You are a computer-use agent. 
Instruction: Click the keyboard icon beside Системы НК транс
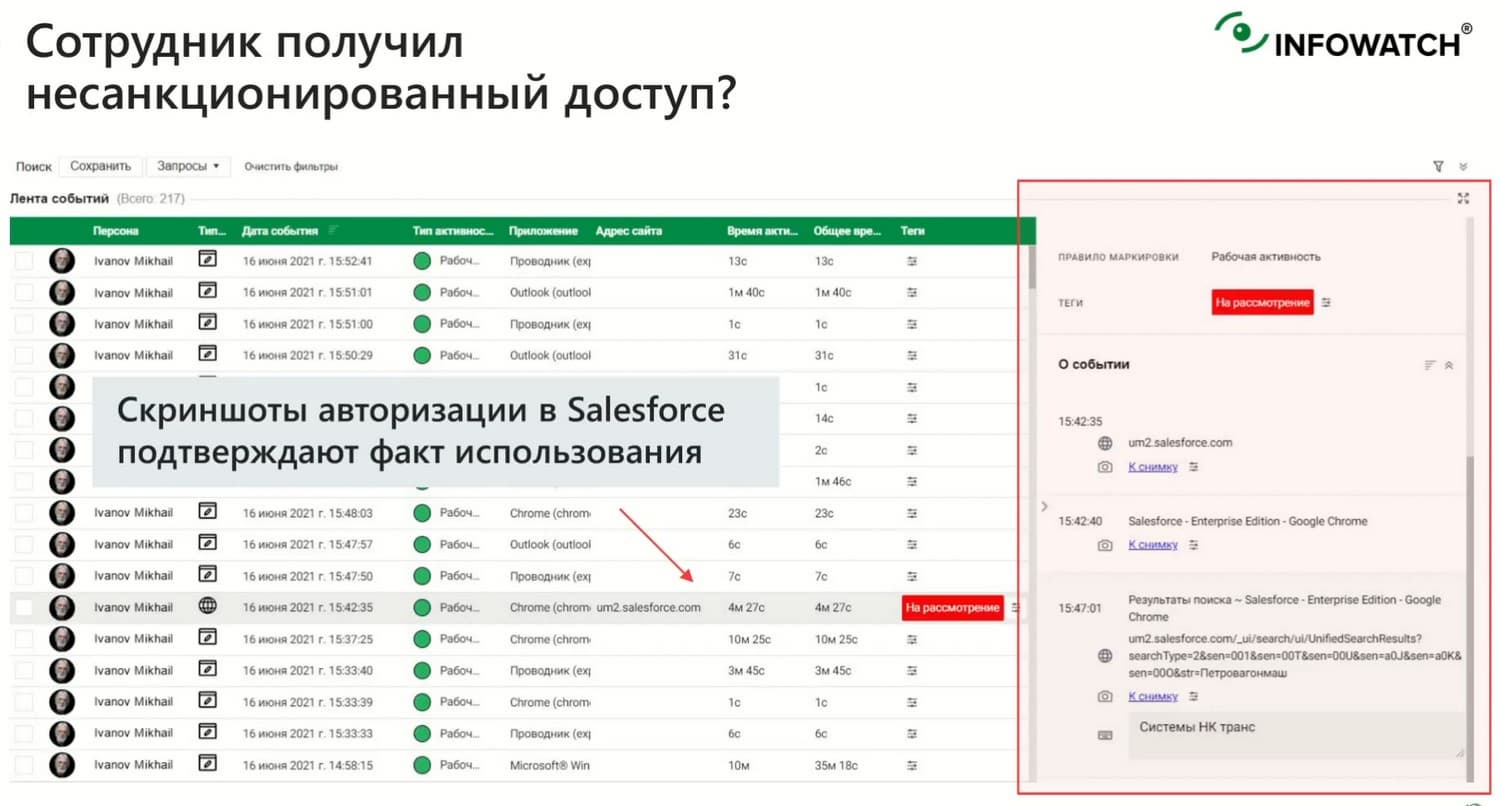1105,735
